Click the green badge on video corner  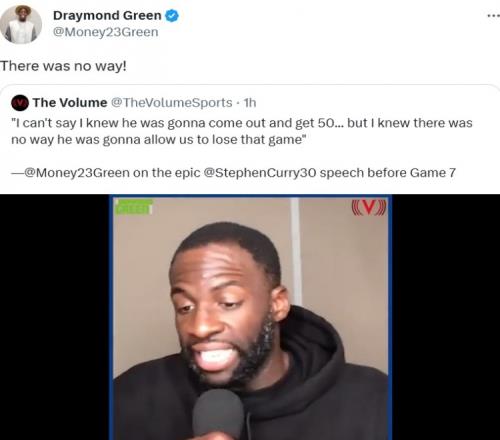[134, 207]
